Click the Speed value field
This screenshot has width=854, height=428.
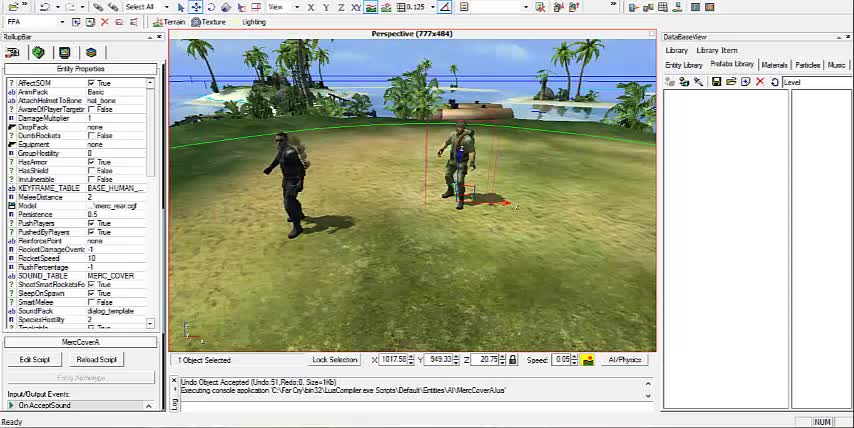coord(562,360)
